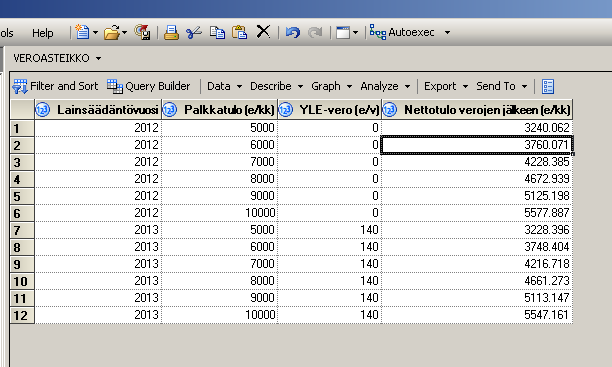The image size is (612, 367).
Task: Click the Undo arrow icon
Action: tap(292, 32)
